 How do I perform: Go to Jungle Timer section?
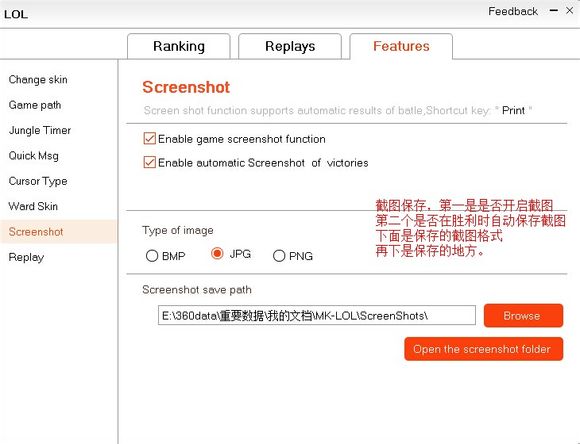pyautogui.click(x=40, y=130)
